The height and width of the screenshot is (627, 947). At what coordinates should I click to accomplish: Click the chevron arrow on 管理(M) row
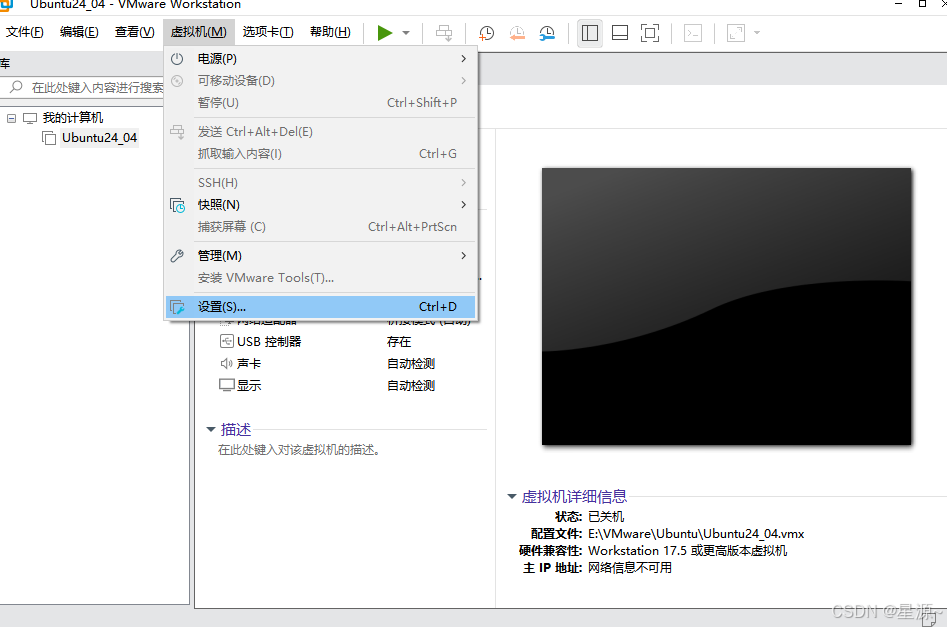(x=463, y=256)
